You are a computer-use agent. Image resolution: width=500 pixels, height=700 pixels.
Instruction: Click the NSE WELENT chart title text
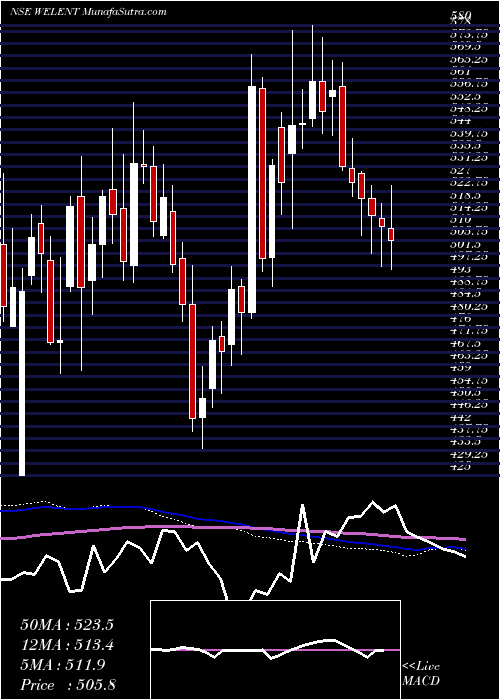46,11
